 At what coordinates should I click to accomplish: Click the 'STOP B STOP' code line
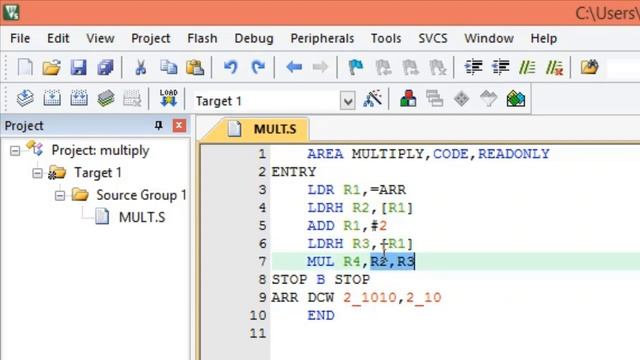(320, 280)
